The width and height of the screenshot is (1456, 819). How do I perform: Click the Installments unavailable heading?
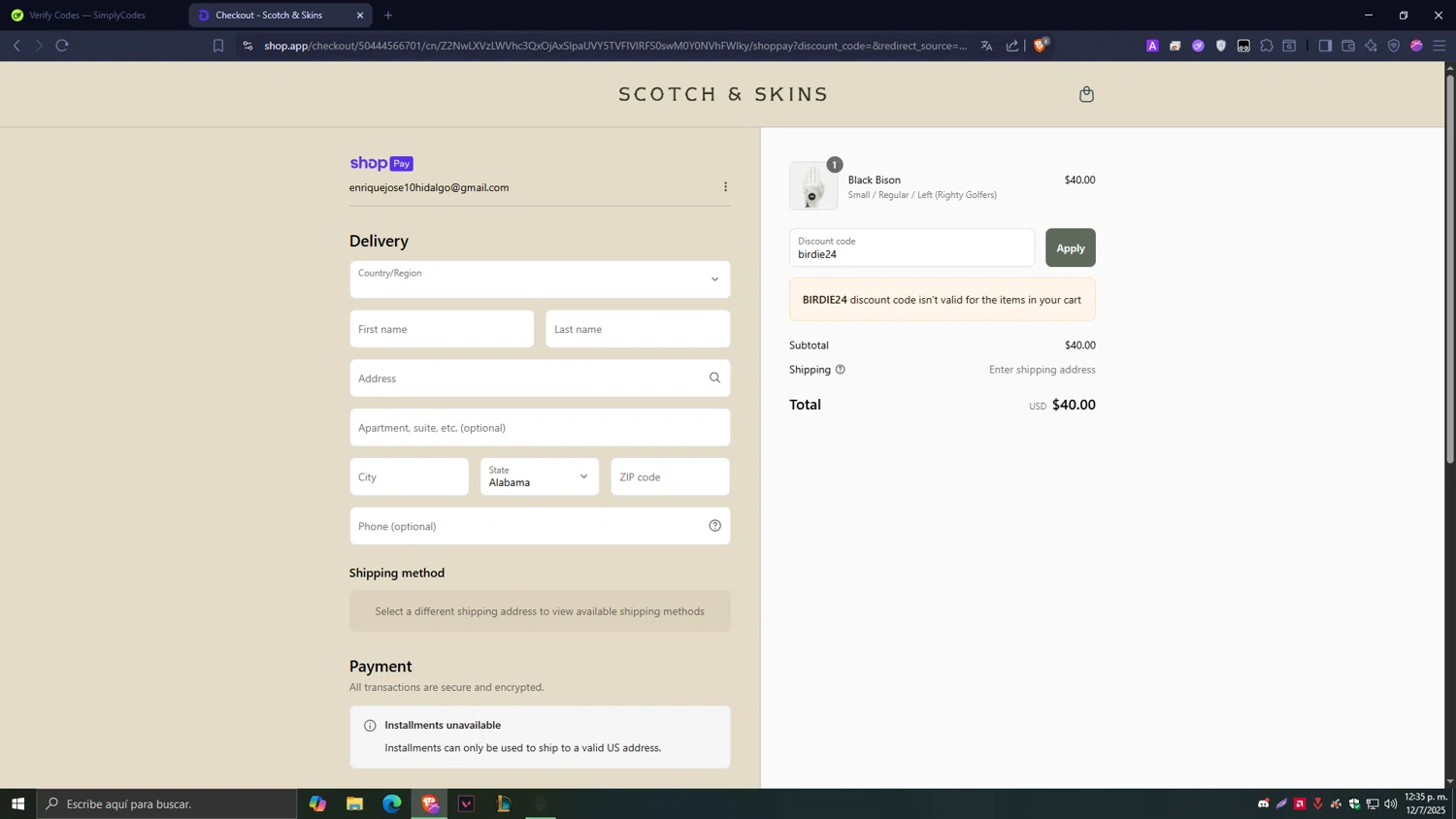443,725
